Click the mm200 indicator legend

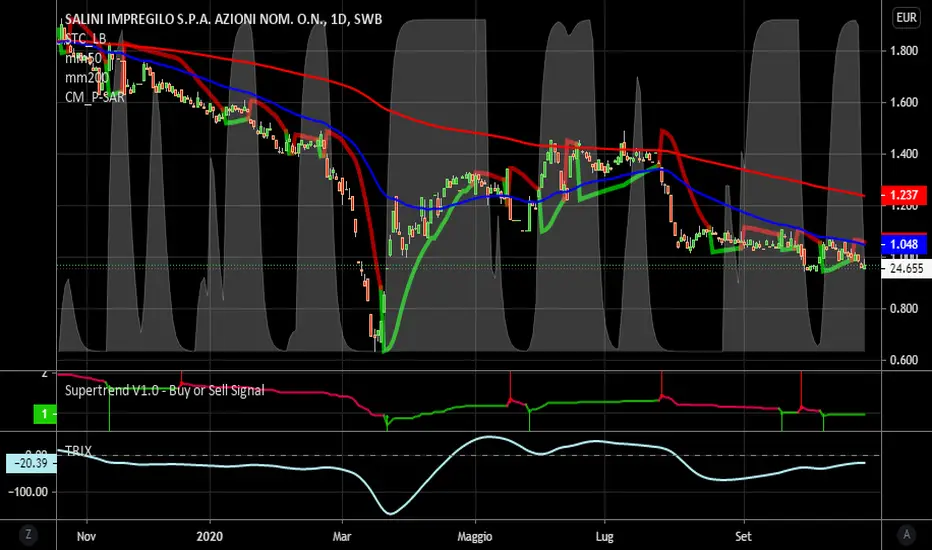tap(87, 77)
